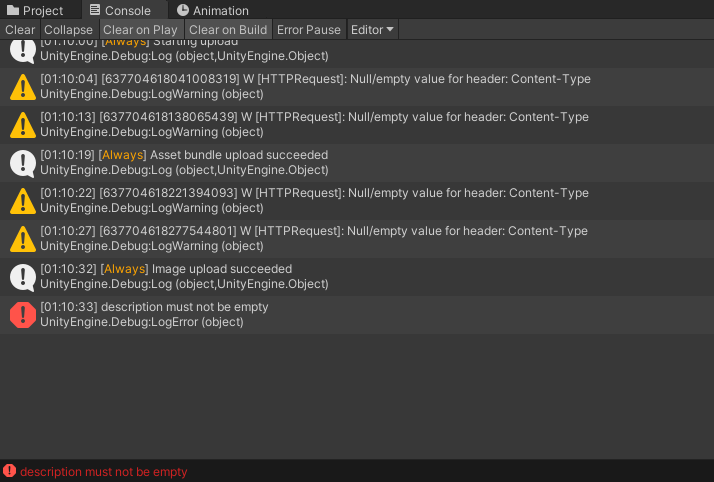The width and height of the screenshot is (714, 482).
Task: Click the warning icon on the 01:10:13 log entry
Action: click(x=22, y=125)
